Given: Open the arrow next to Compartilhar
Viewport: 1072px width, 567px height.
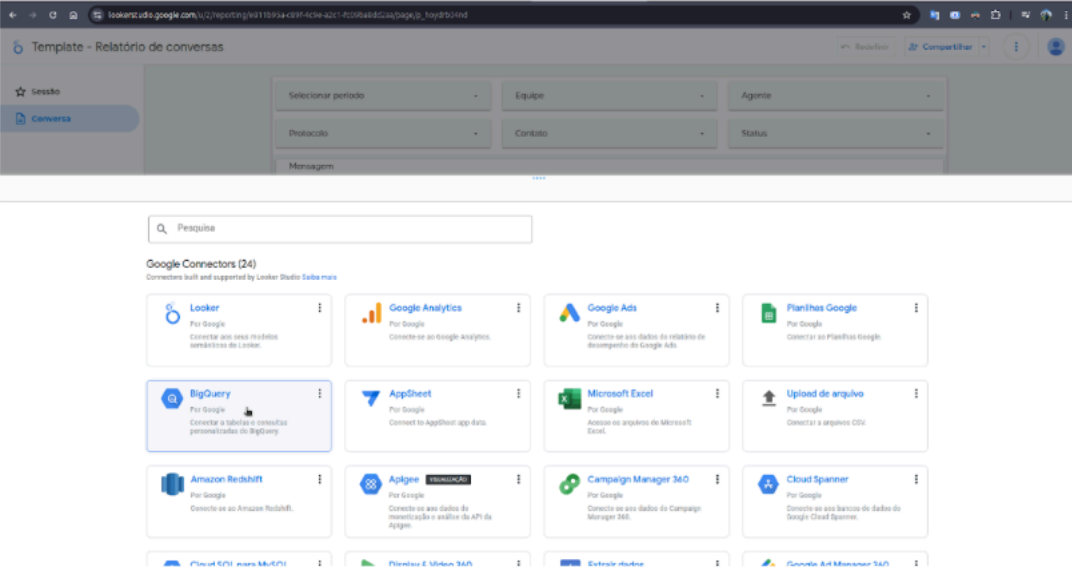Looking at the screenshot, I should tap(984, 47).
